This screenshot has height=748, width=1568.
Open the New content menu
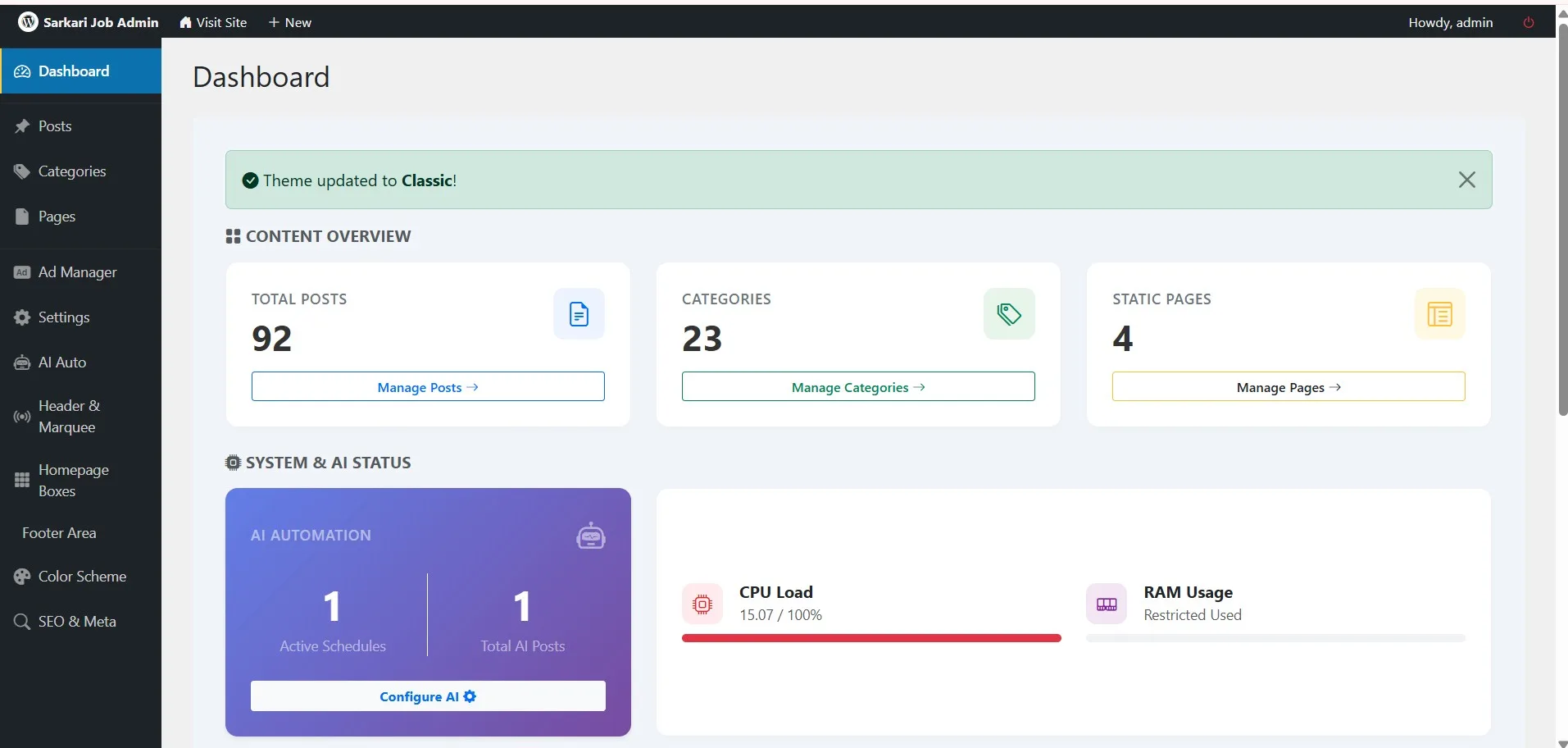[x=290, y=23]
